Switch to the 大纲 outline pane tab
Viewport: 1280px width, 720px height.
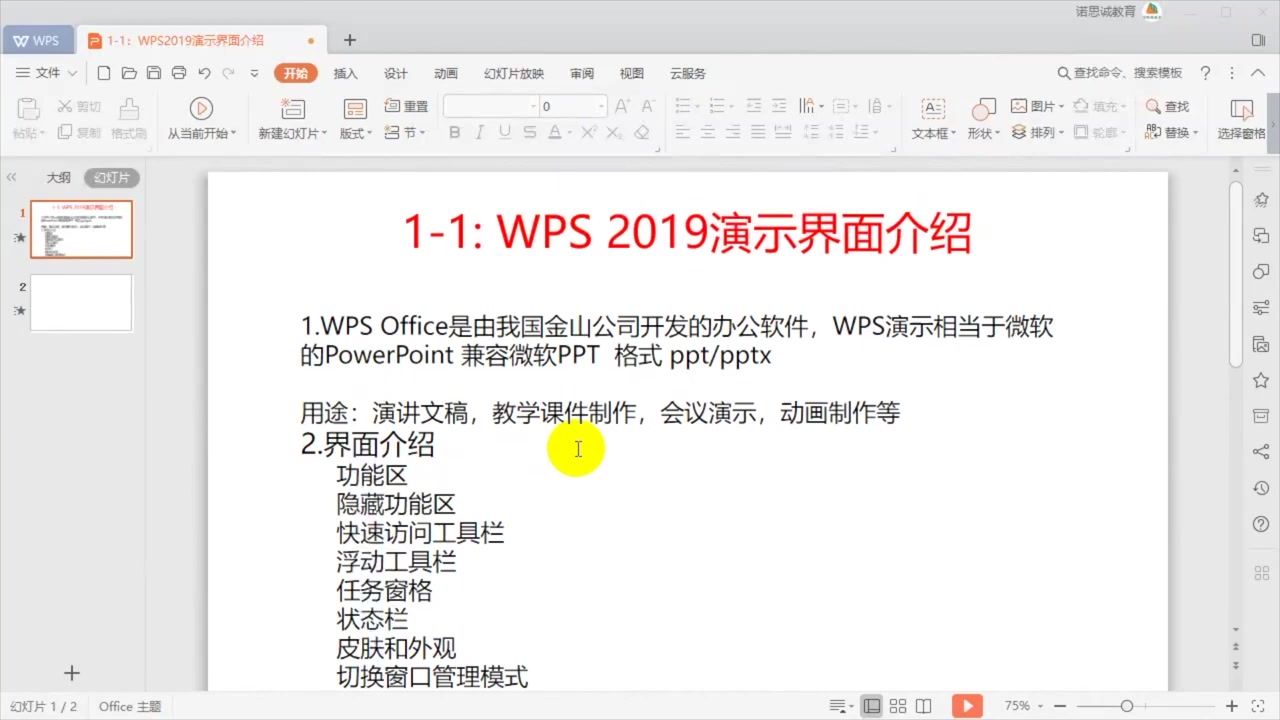point(58,177)
